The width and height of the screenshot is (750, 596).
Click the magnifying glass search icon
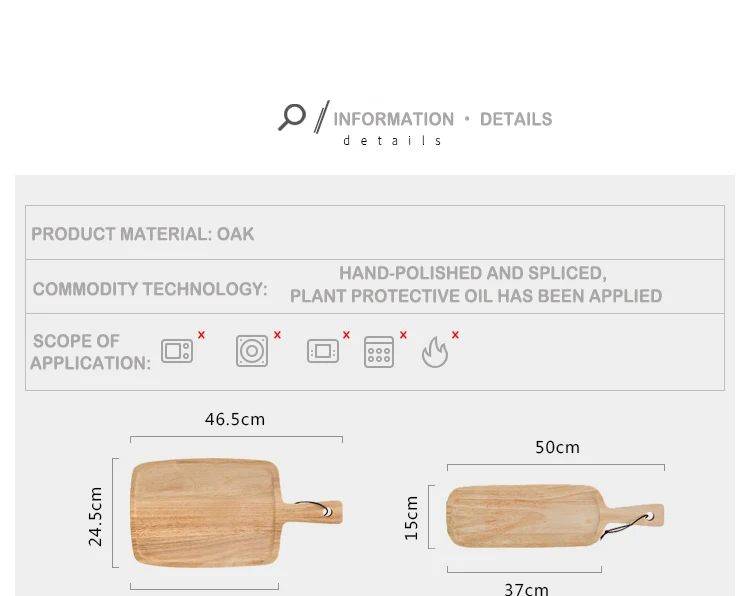pos(292,117)
